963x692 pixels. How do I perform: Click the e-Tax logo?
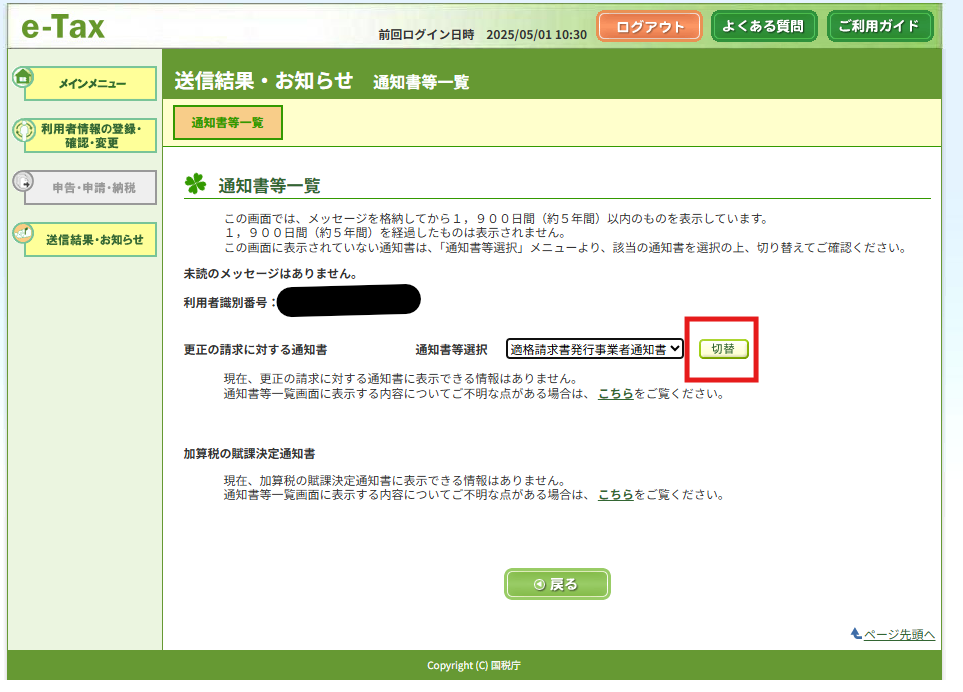point(63,26)
